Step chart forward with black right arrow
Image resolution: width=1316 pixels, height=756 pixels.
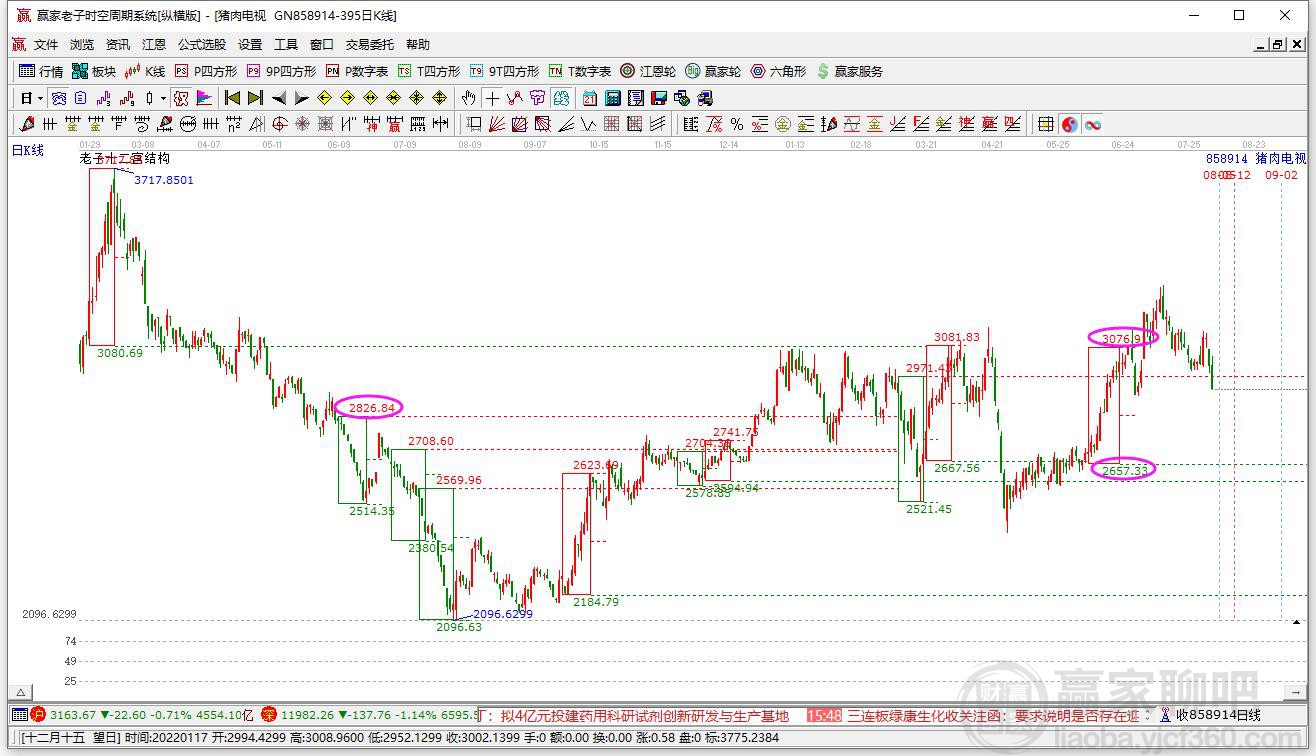tap(301, 98)
